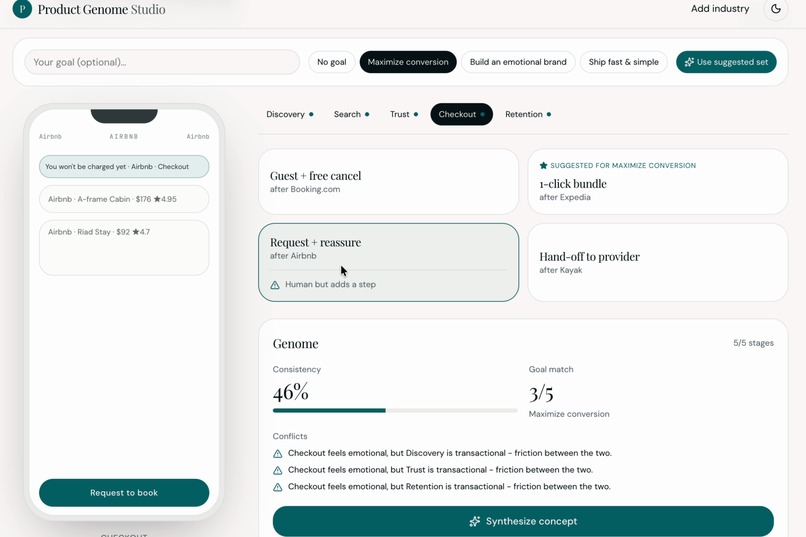Open the Search stage tab
Image resolution: width=806 pixels, height=537 pixels.
point(352,114)
